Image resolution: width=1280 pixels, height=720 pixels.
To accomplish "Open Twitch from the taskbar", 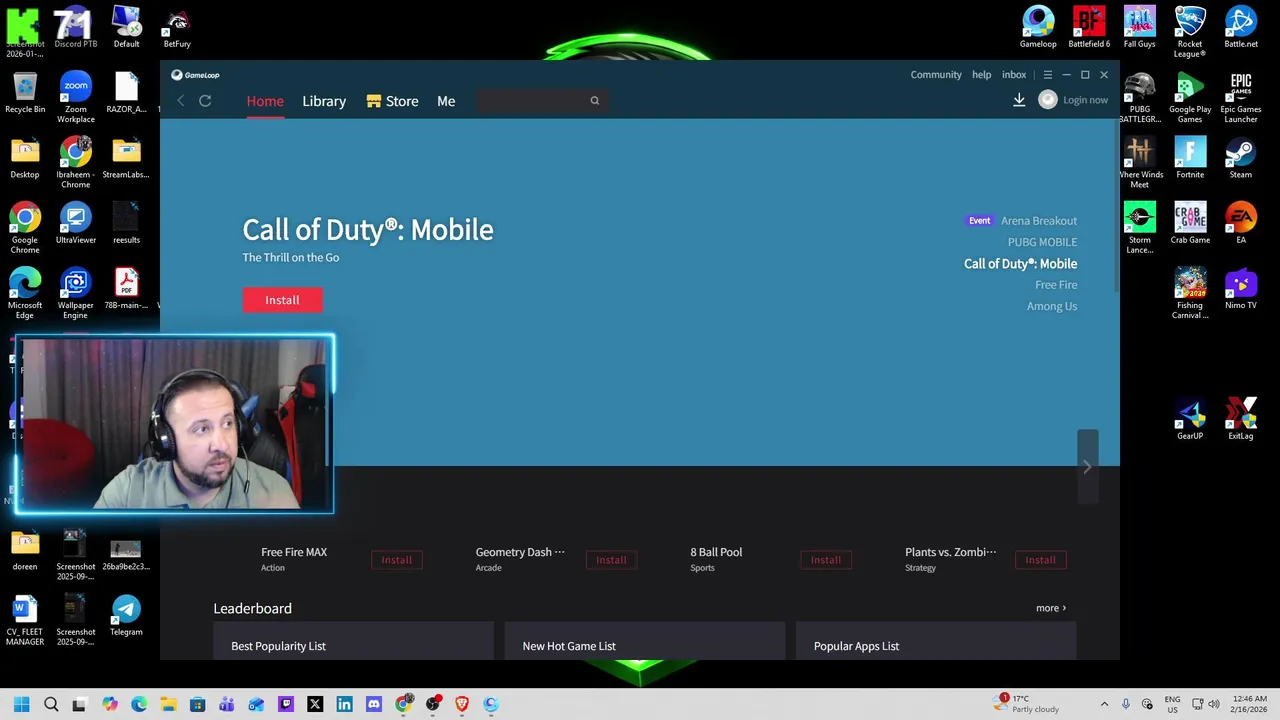I will pos(285,704).
